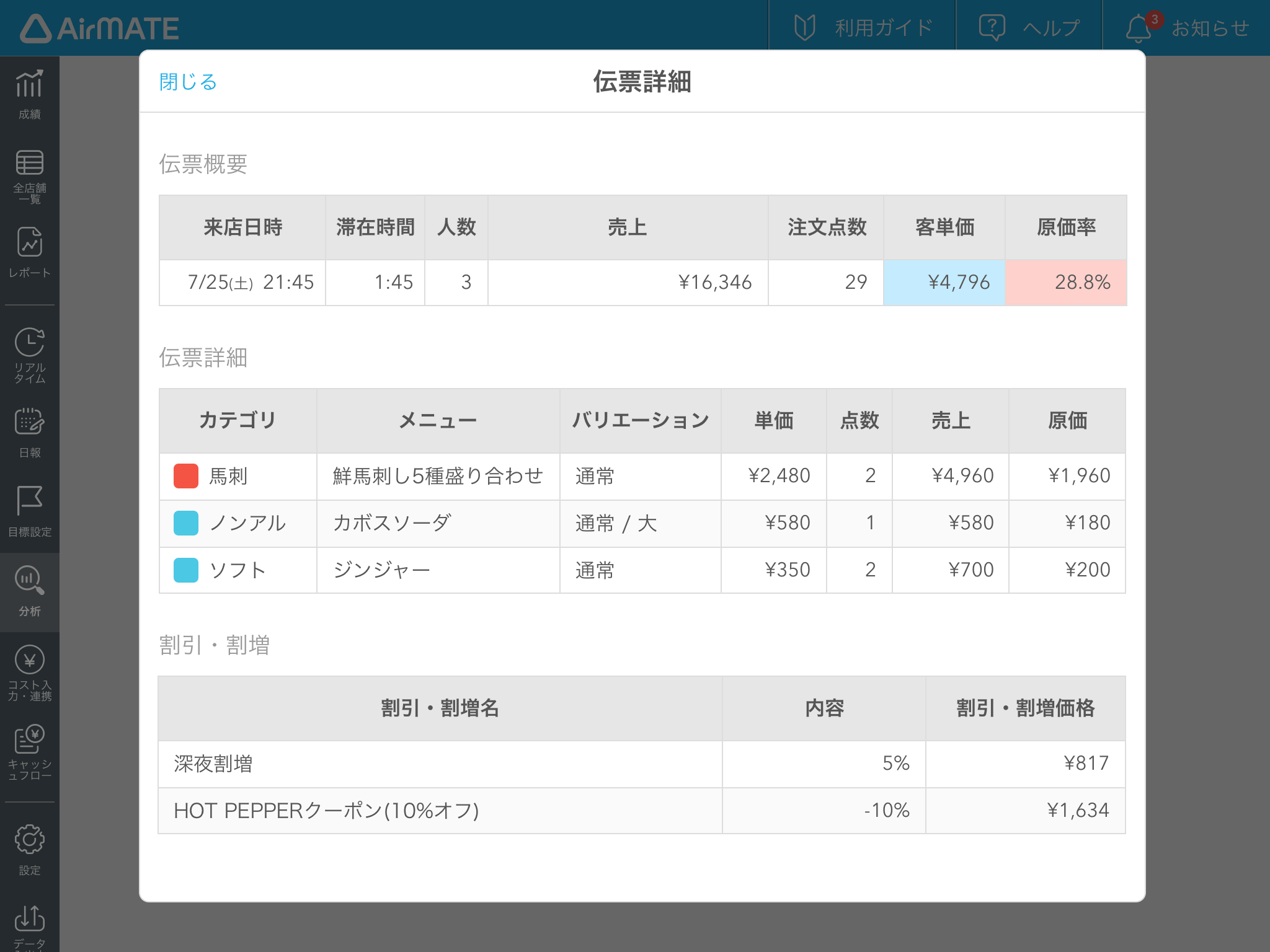Screen dimensions: 1270x952
Task: Click the 客単価 column header
Action: point(944,227)
